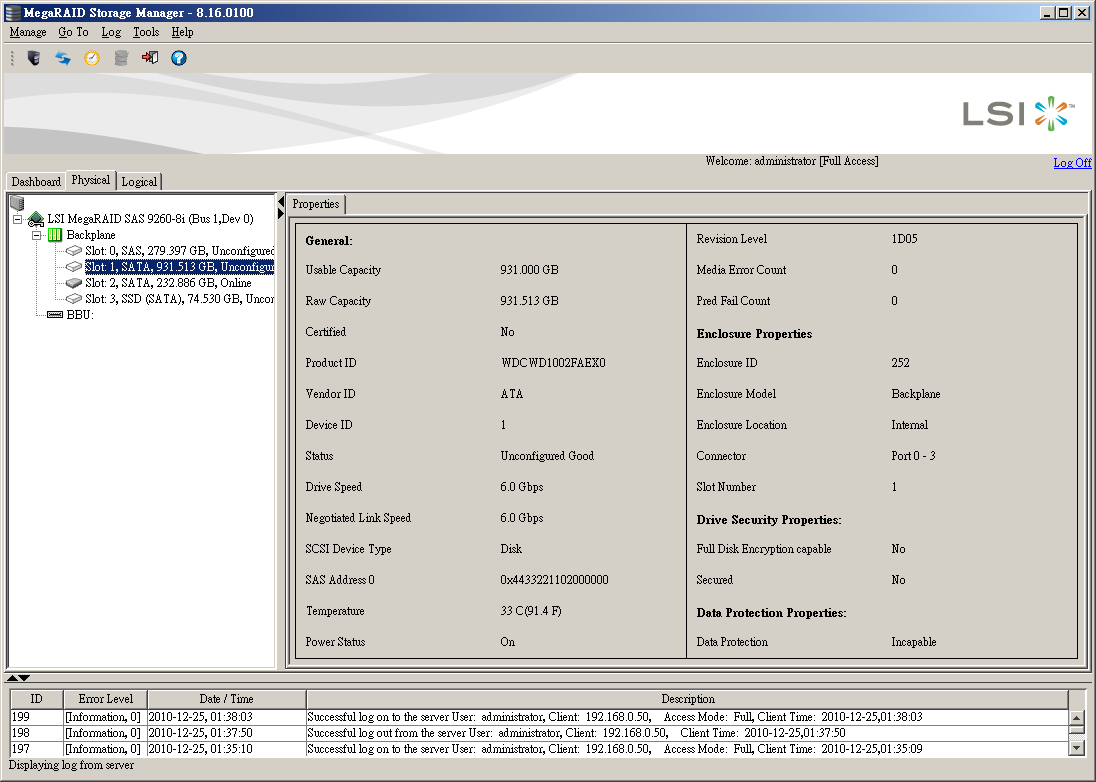Screen dimensions: 1096x782
Task: Click the grayed-out database stack toolbar icon
Action: [x=121, y=58]
